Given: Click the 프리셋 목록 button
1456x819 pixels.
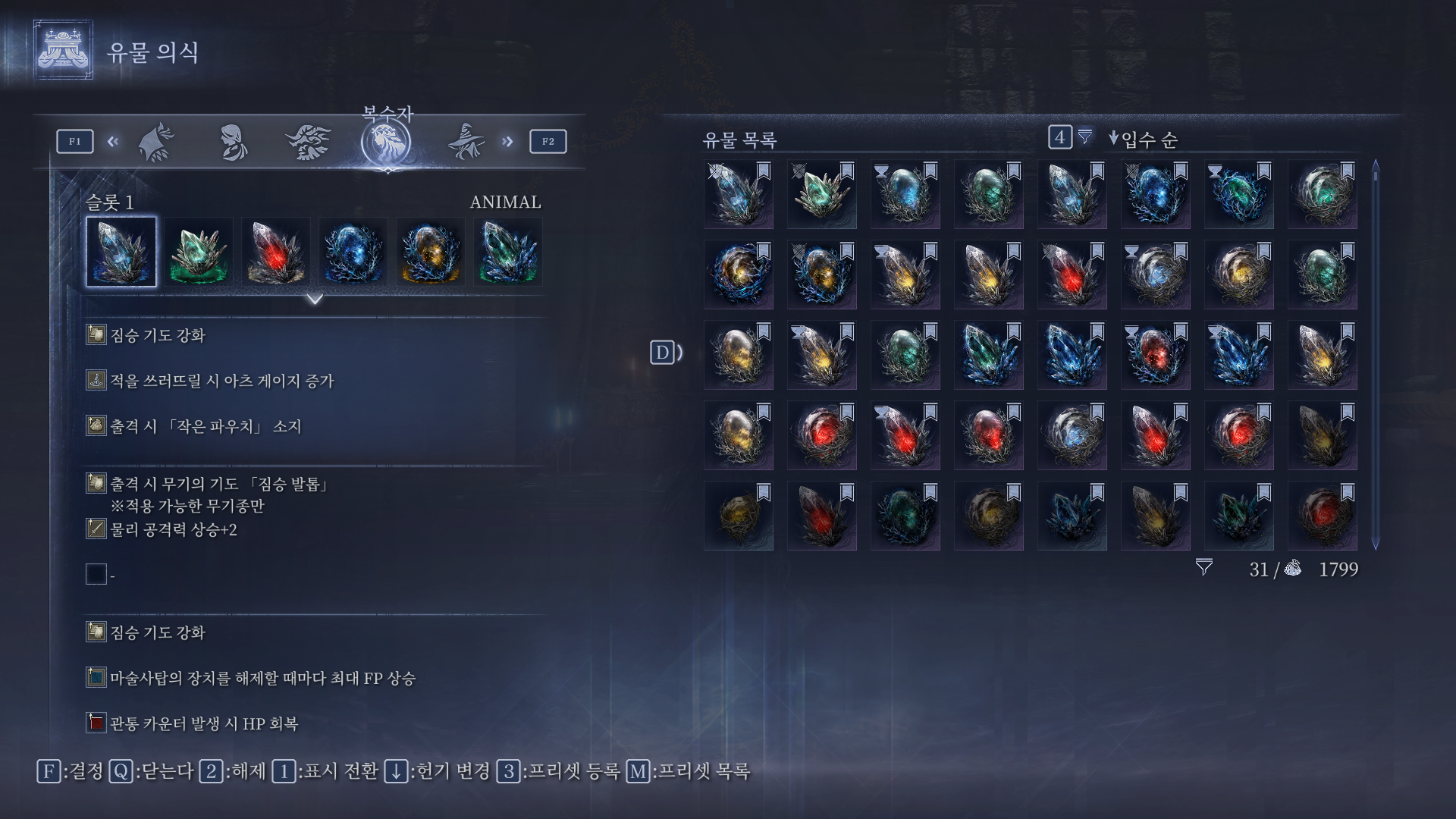Looking at the screenshot, I should 688,772.
